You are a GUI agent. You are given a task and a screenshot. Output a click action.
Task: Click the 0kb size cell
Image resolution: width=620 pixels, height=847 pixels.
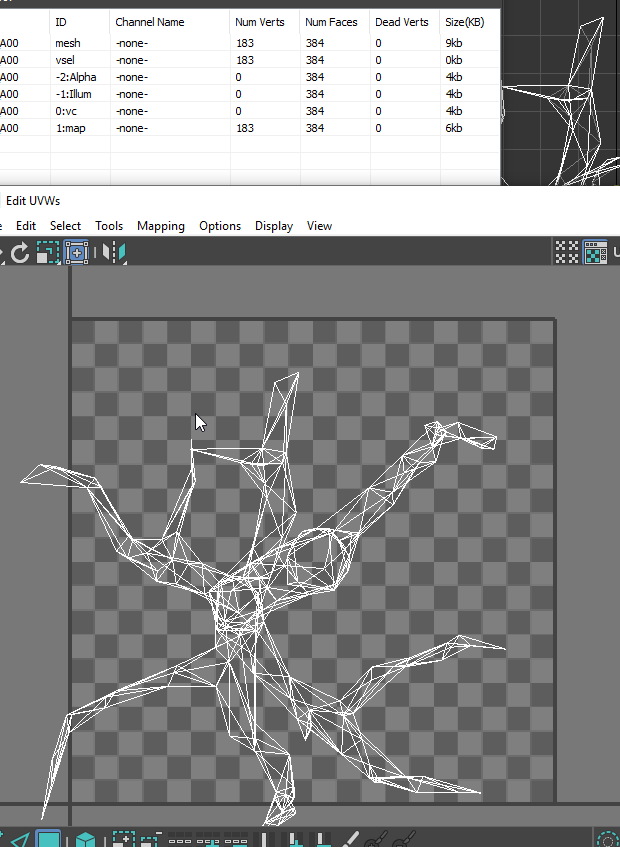click(x=470, y=60)
